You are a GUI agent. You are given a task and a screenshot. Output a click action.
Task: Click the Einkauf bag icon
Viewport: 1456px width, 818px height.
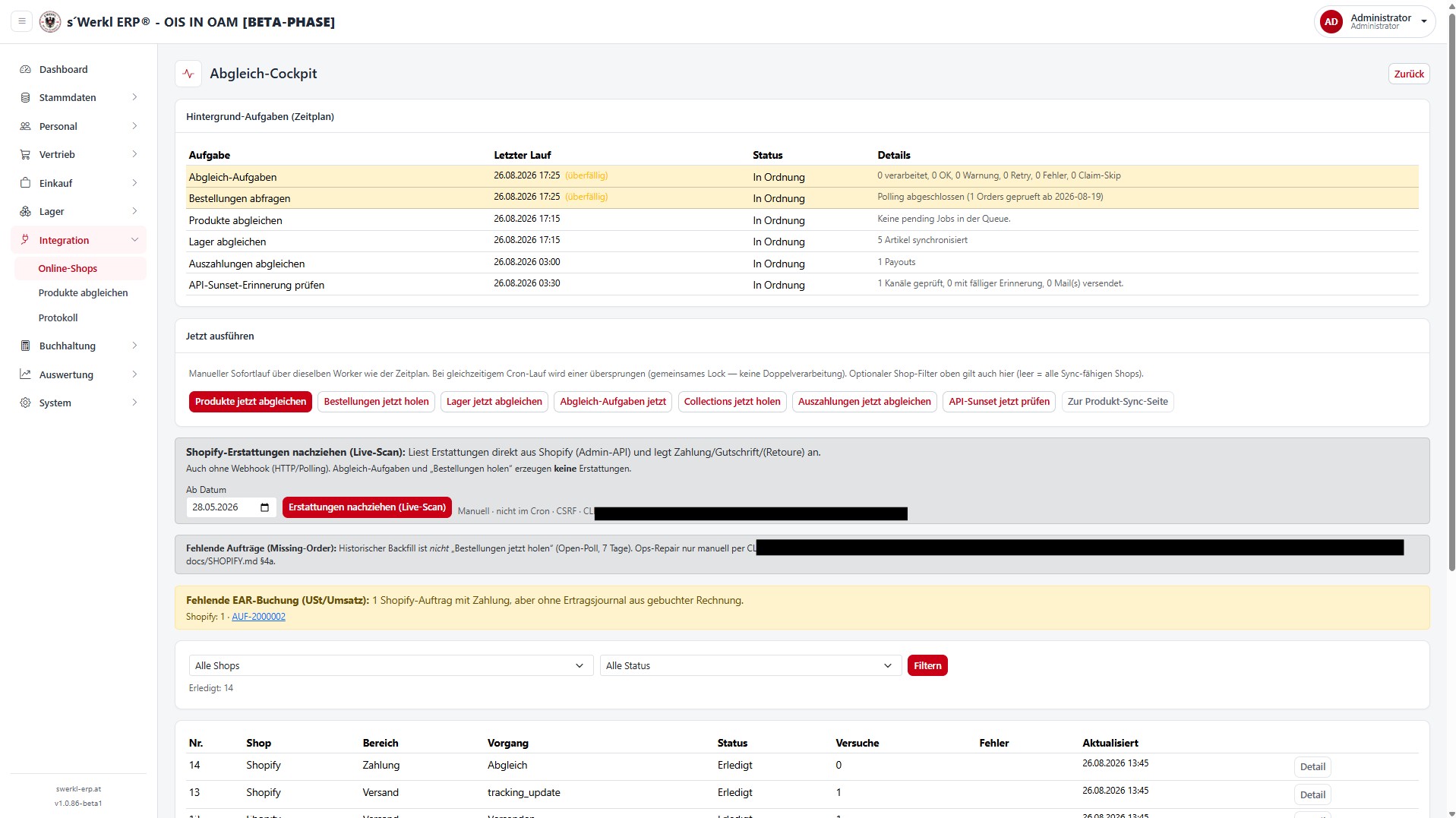click(25, 183)
